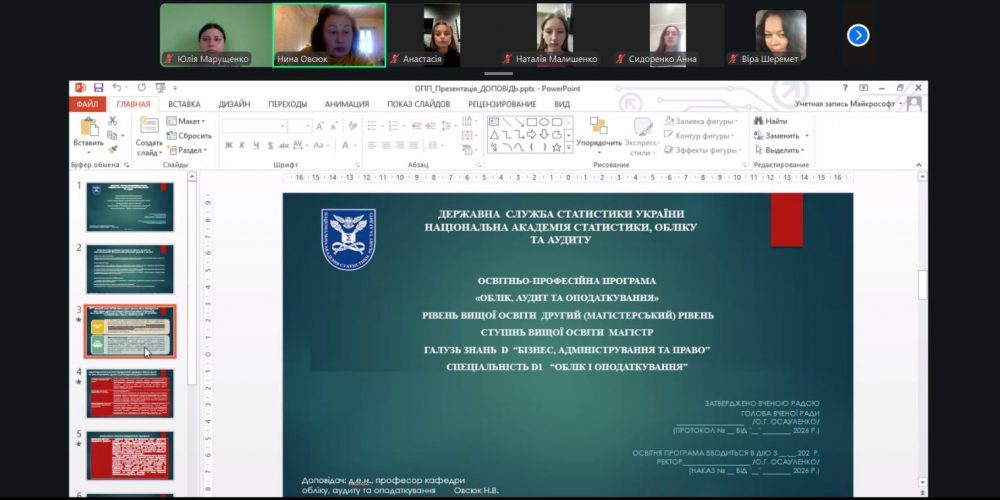Viewport: 1000px width, 500px height.
Task: Open the text direction option
Action: coord(467,121)
